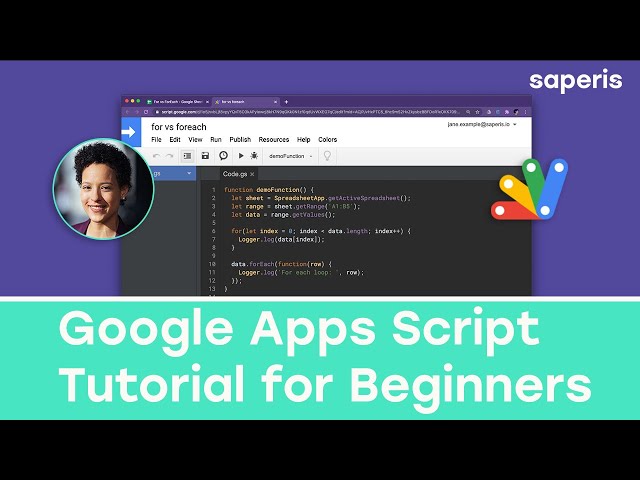Open a new browser tab with plus
The image size is (640, 480).
(x=286, y=102)
